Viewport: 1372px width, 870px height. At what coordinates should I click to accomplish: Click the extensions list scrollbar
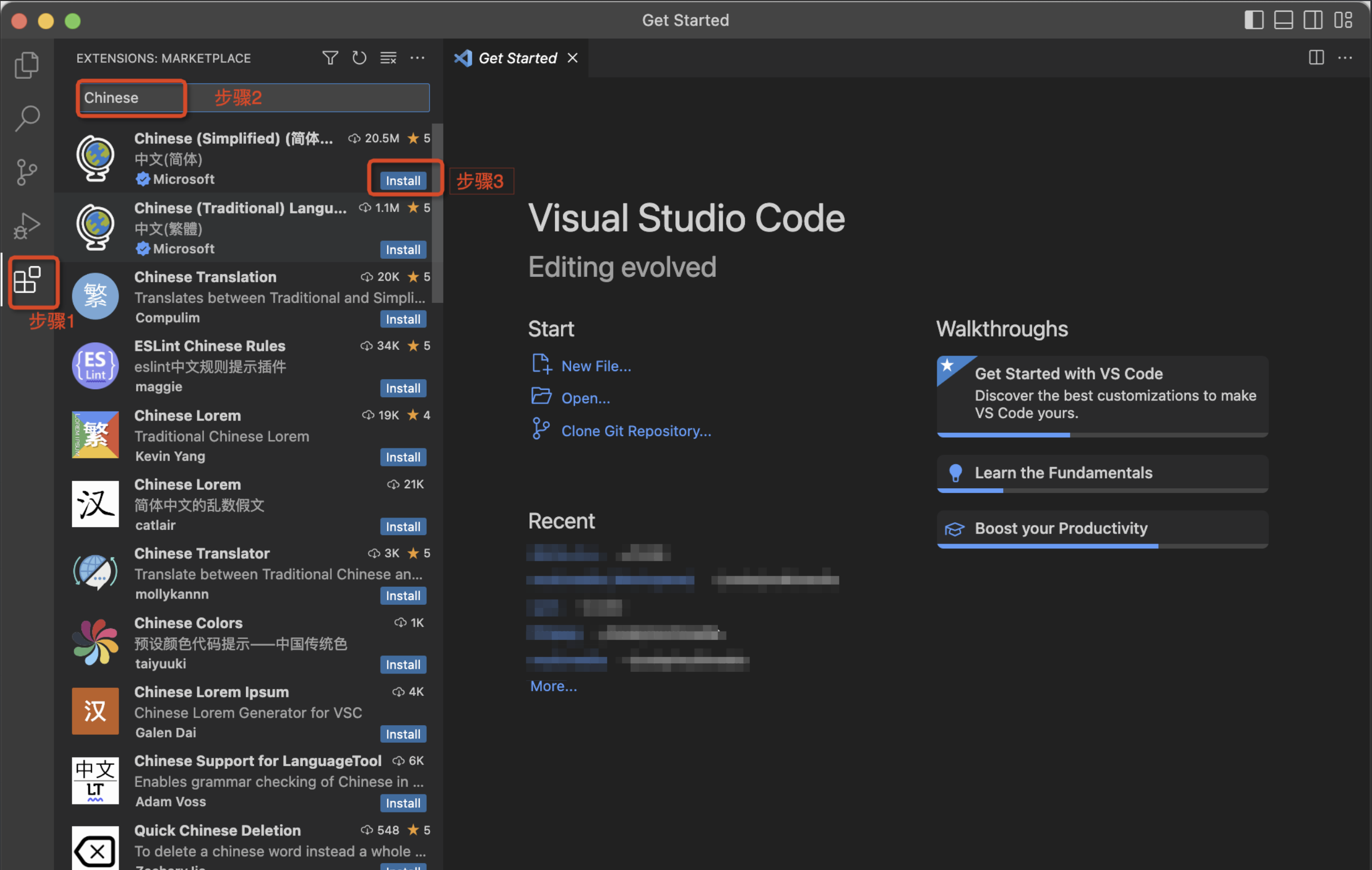click(437, 214)
